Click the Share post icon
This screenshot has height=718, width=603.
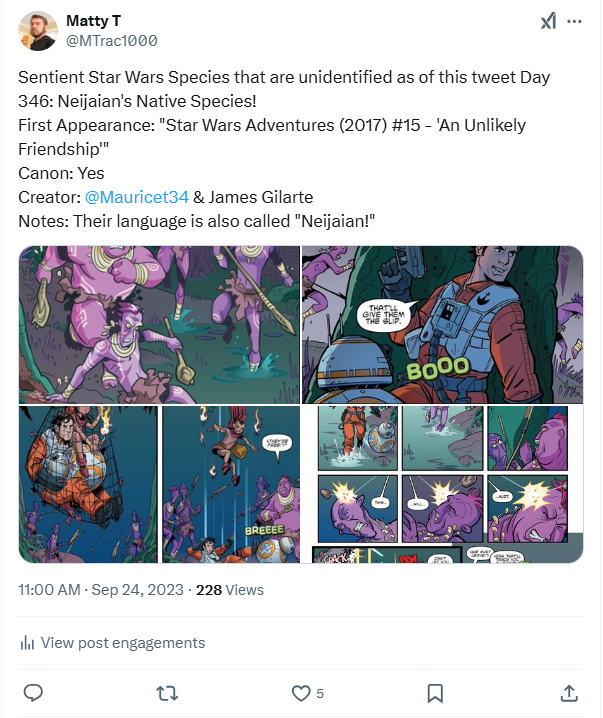pos(568,692)
